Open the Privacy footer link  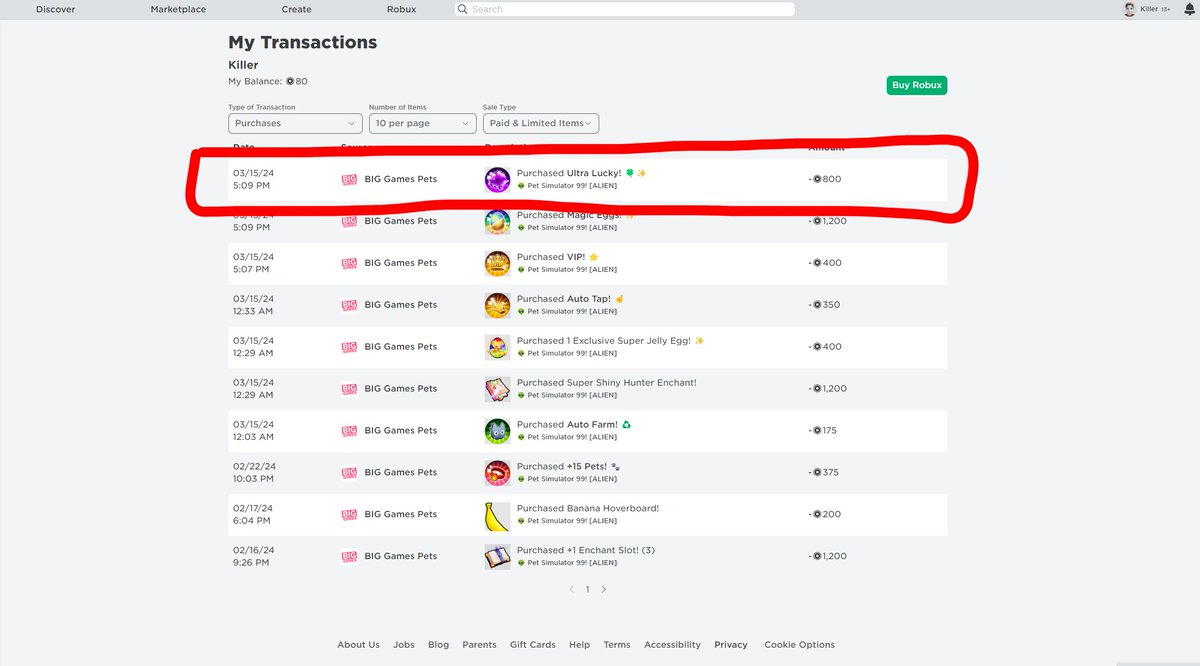731,645
